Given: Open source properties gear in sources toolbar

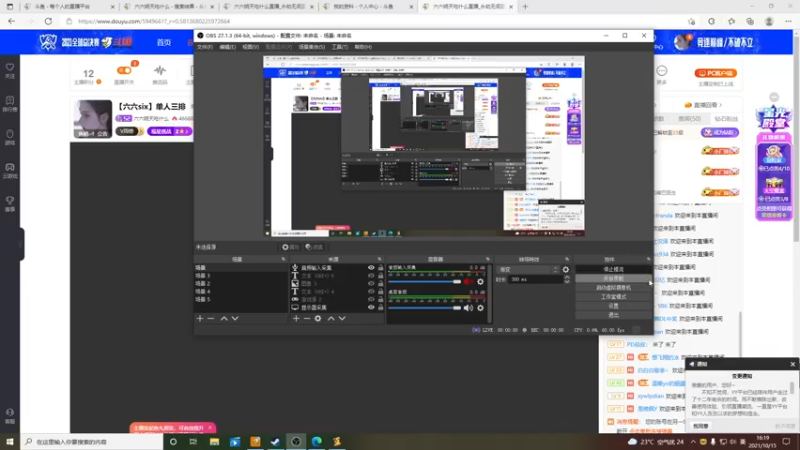Looking at the screenshot, I should click(x=318, y=318).
